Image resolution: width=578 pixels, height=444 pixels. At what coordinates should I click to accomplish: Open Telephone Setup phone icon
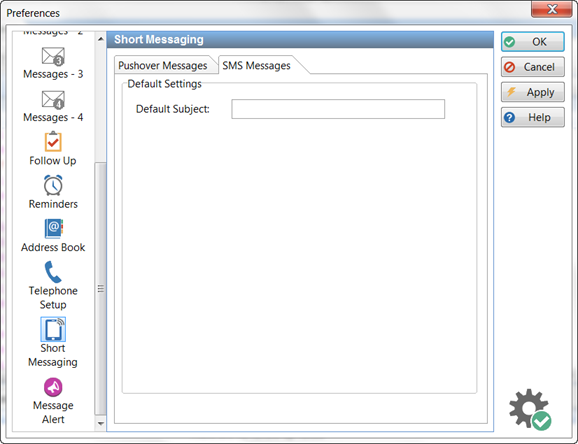53,272
